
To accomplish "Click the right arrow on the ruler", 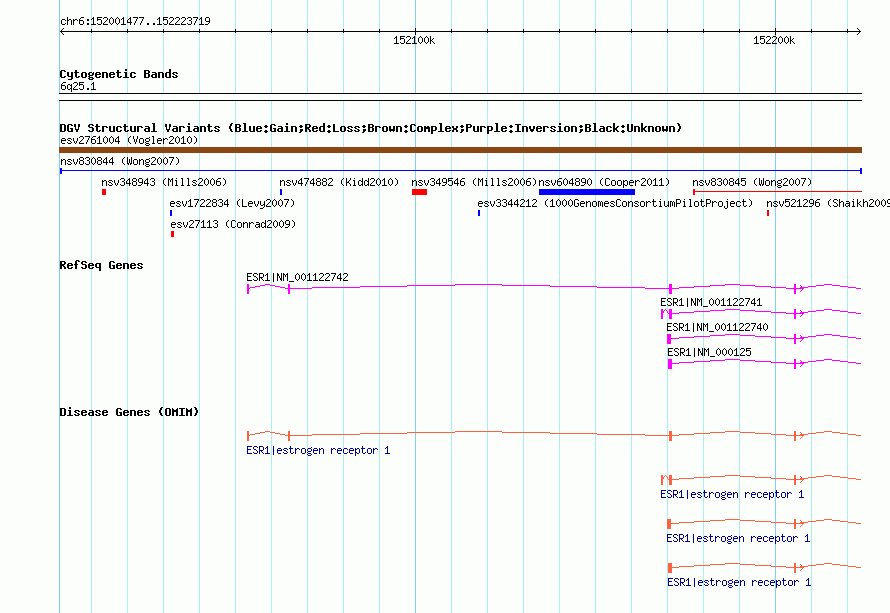I will click(x=859, y=32).
